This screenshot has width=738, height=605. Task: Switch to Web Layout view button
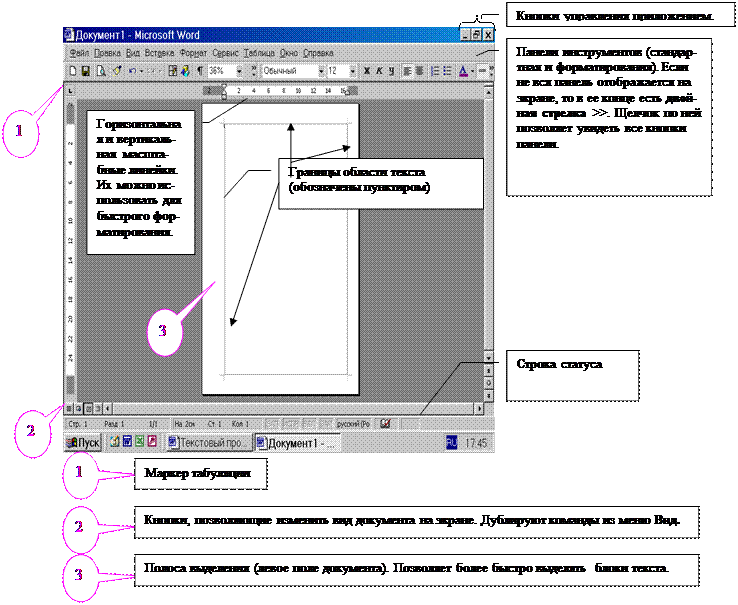coord(78,409)
